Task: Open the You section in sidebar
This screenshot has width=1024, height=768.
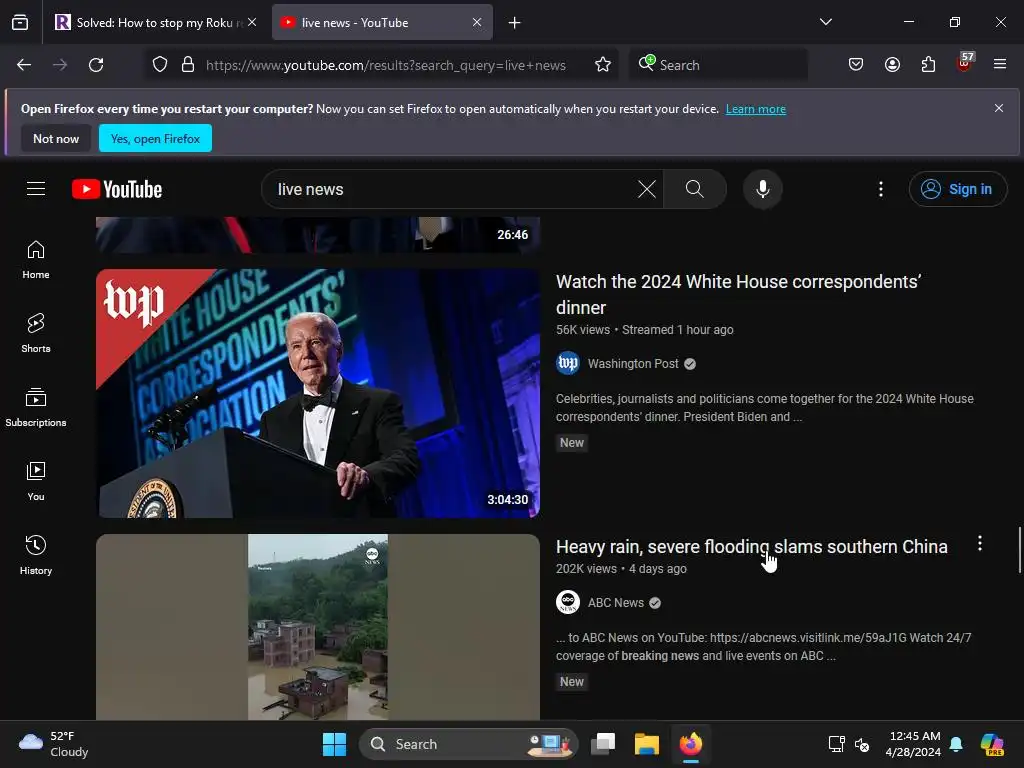Action: (x=36, y=481)
